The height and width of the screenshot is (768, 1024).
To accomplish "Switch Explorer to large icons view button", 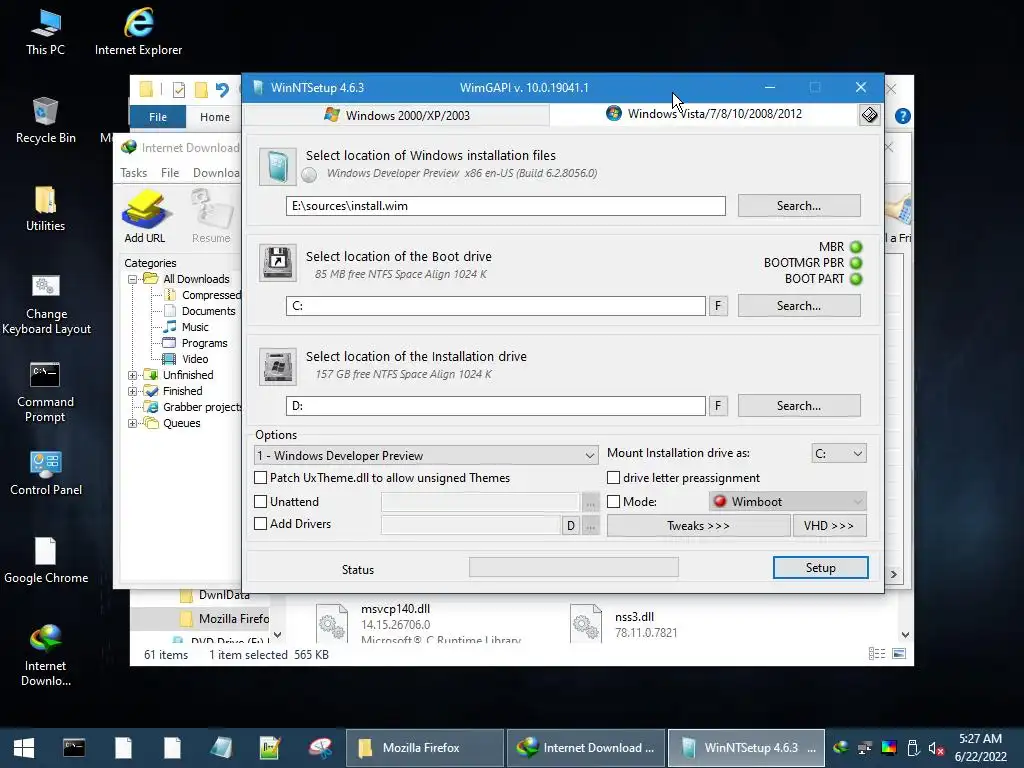I will [x=899, y=654].
